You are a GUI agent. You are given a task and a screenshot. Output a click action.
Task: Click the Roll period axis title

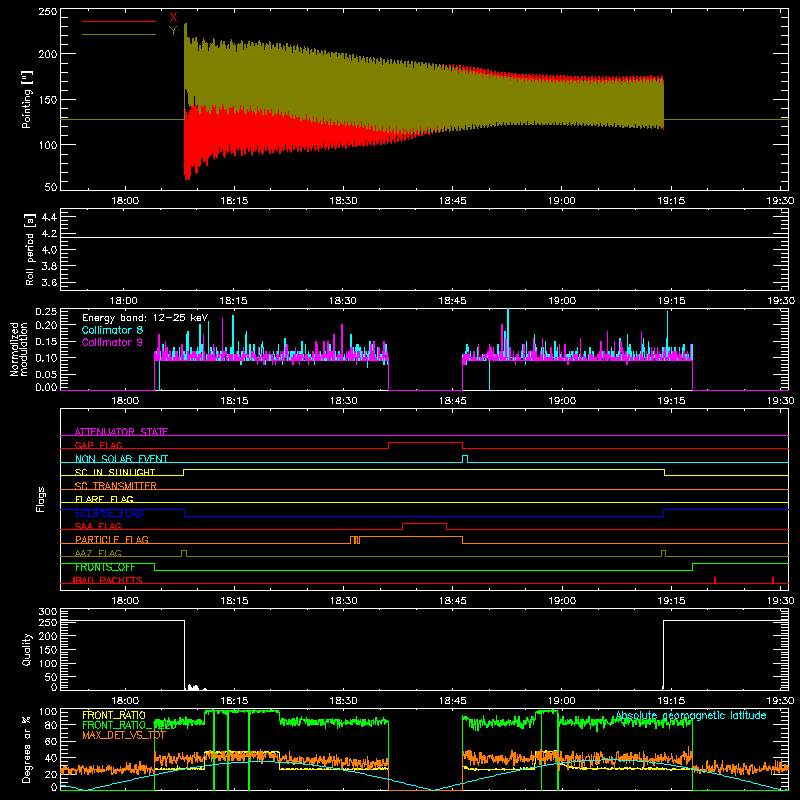(29, 249)
